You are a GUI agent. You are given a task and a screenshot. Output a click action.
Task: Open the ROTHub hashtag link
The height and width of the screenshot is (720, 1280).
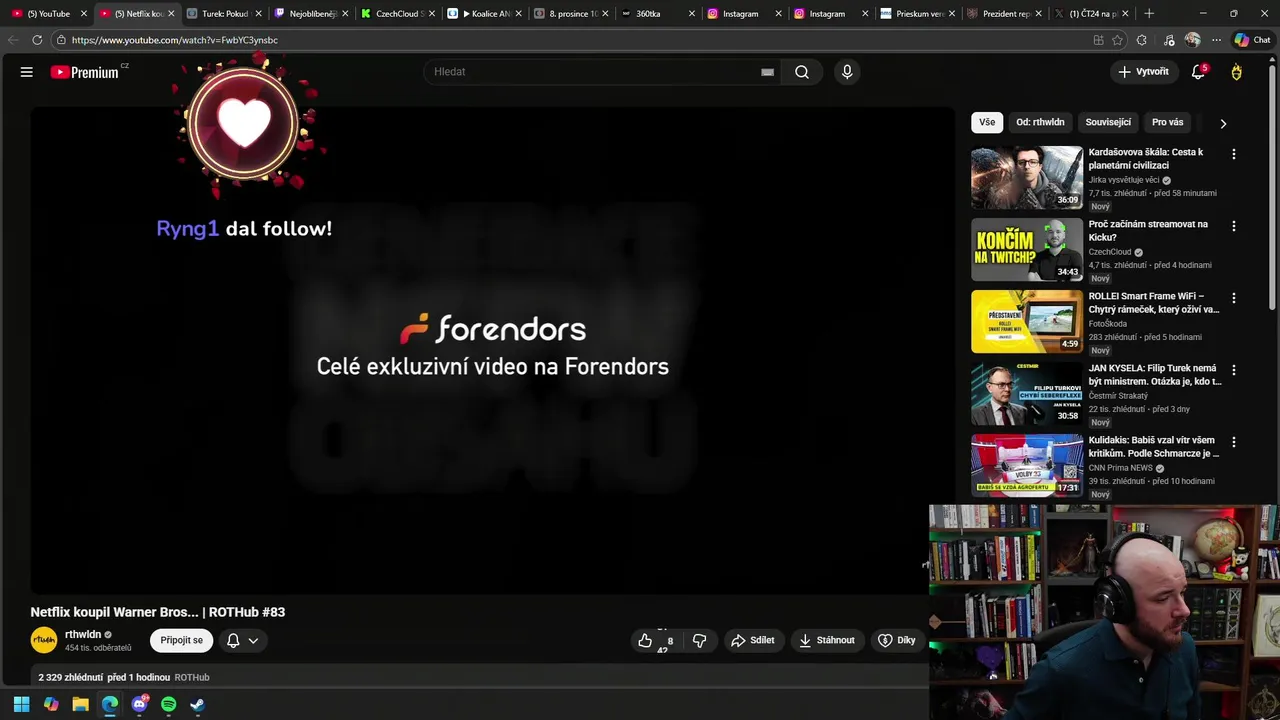pos(192,677)
